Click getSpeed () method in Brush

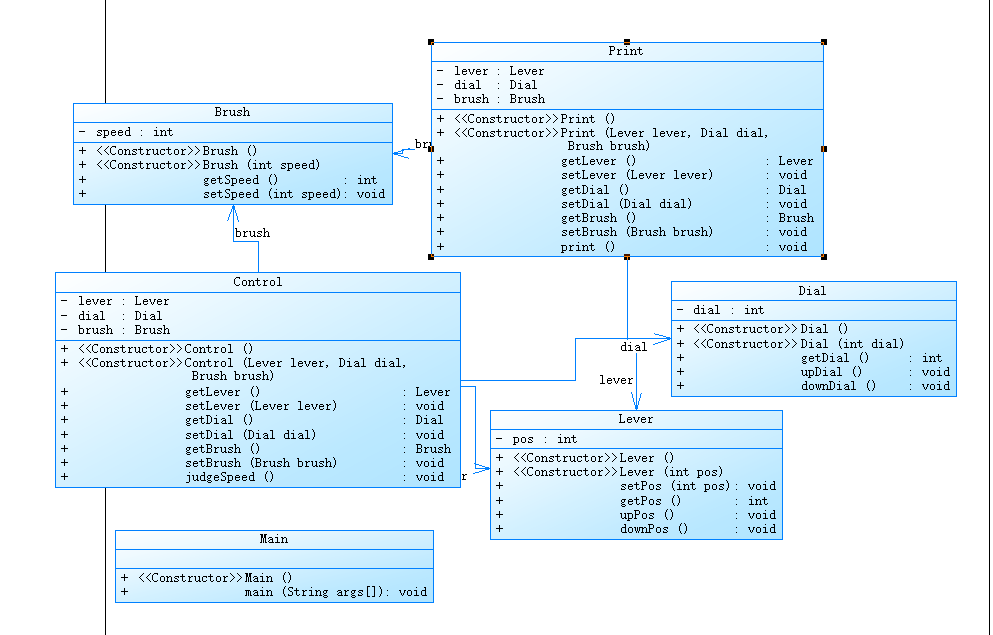click(x=240, y=180)
